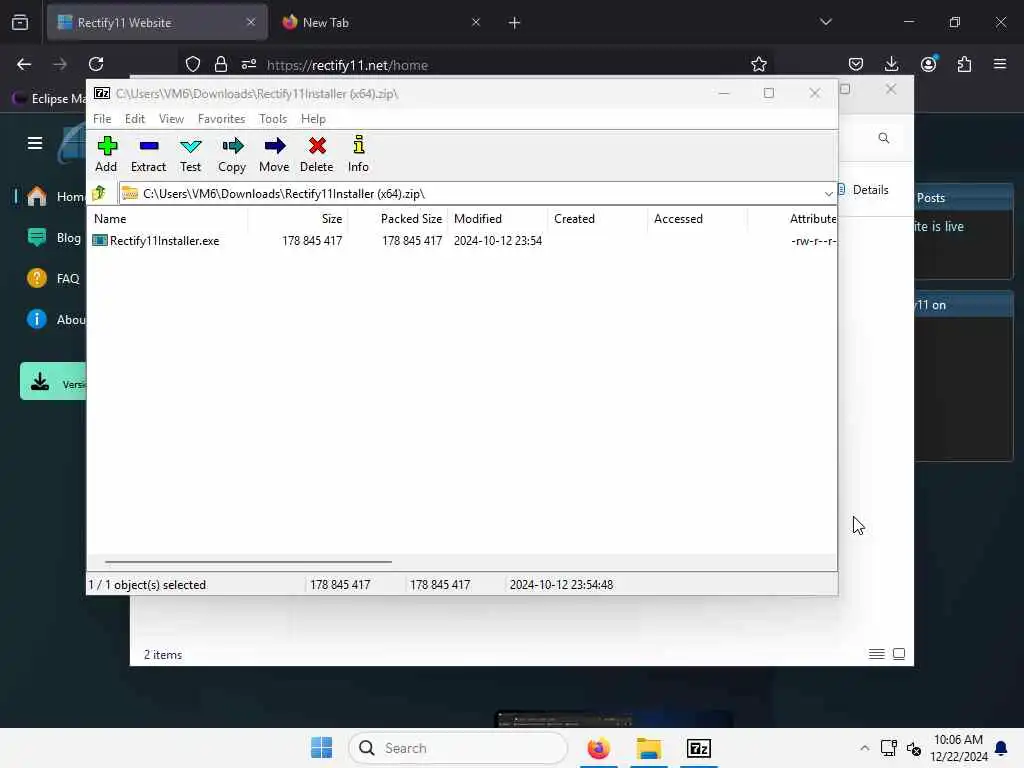Image resolution: width=1024 pixels, height=768 pixels.
Task: Delete selection using the red X icon
Action: 317,154
